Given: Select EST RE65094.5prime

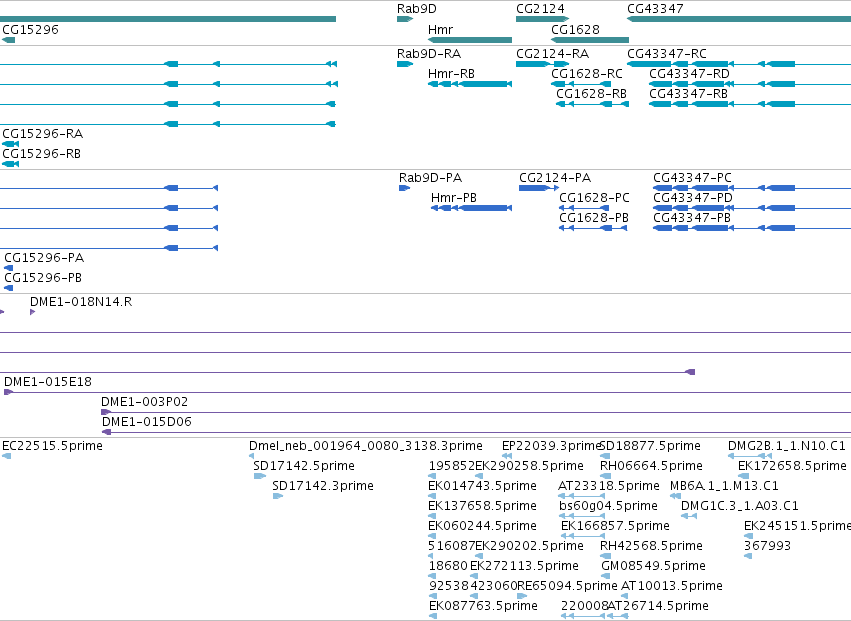Looking at the screenshot, I should pos(567,587).
